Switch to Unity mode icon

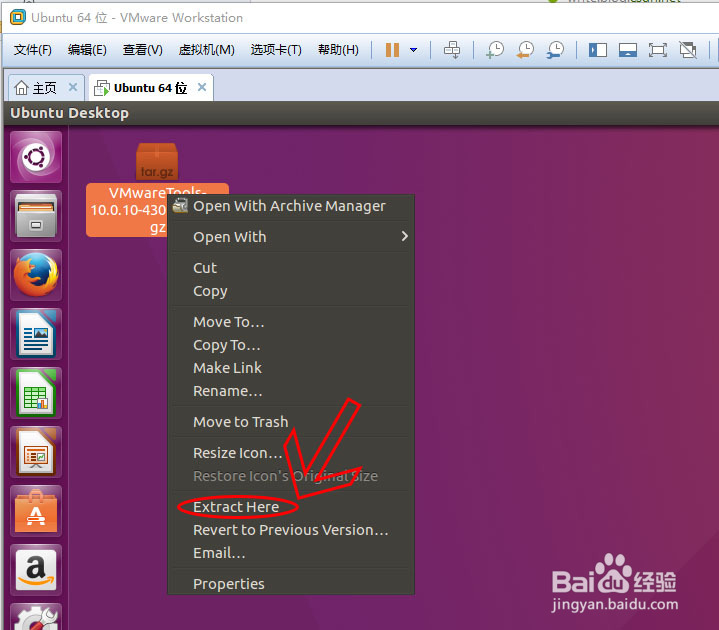click(688, 50)
